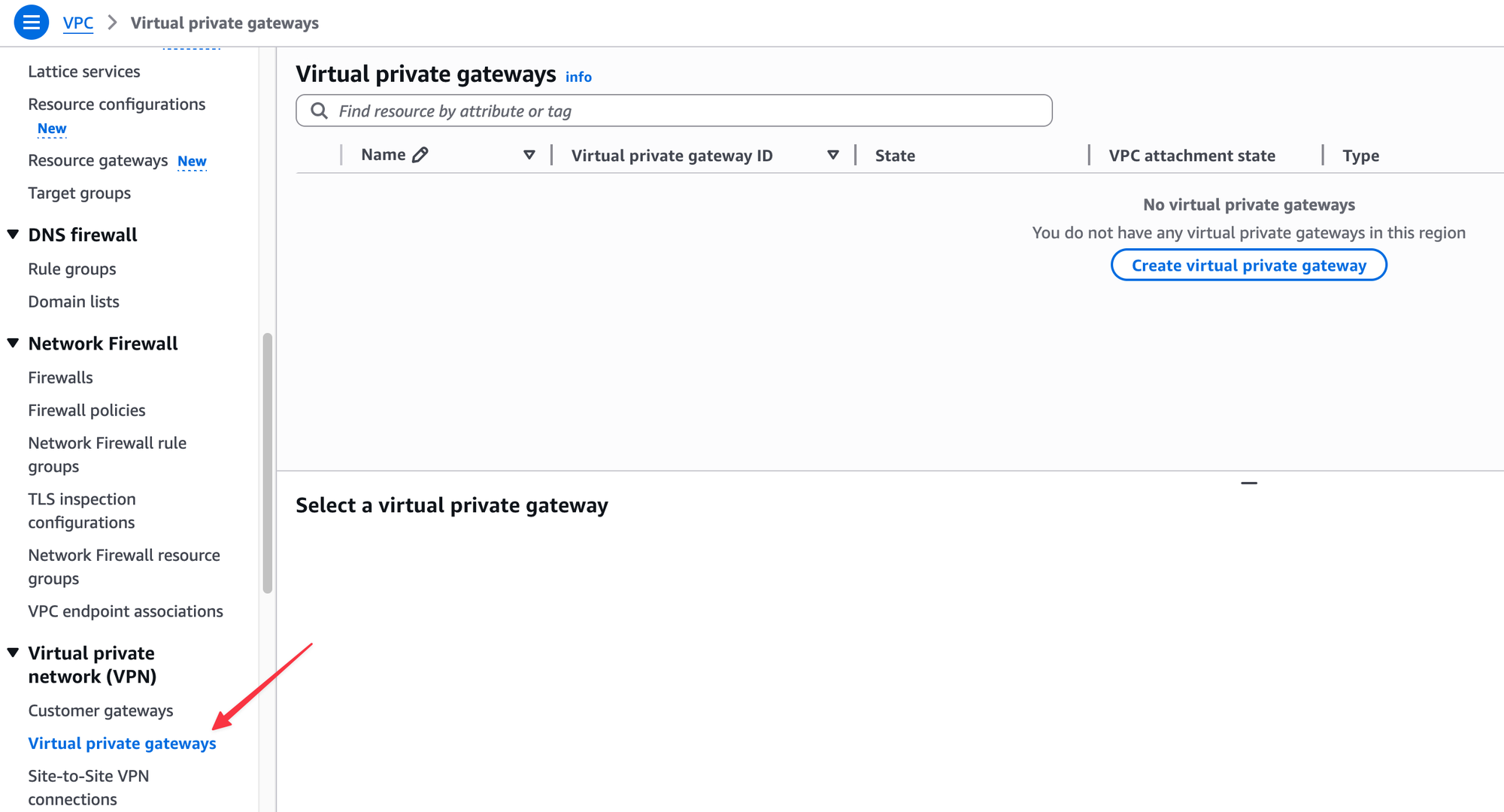Viewport: 1504px width, 812px height.
Task: Click the sidebar vertical scrollbar
Action: (x=267, y=463)
